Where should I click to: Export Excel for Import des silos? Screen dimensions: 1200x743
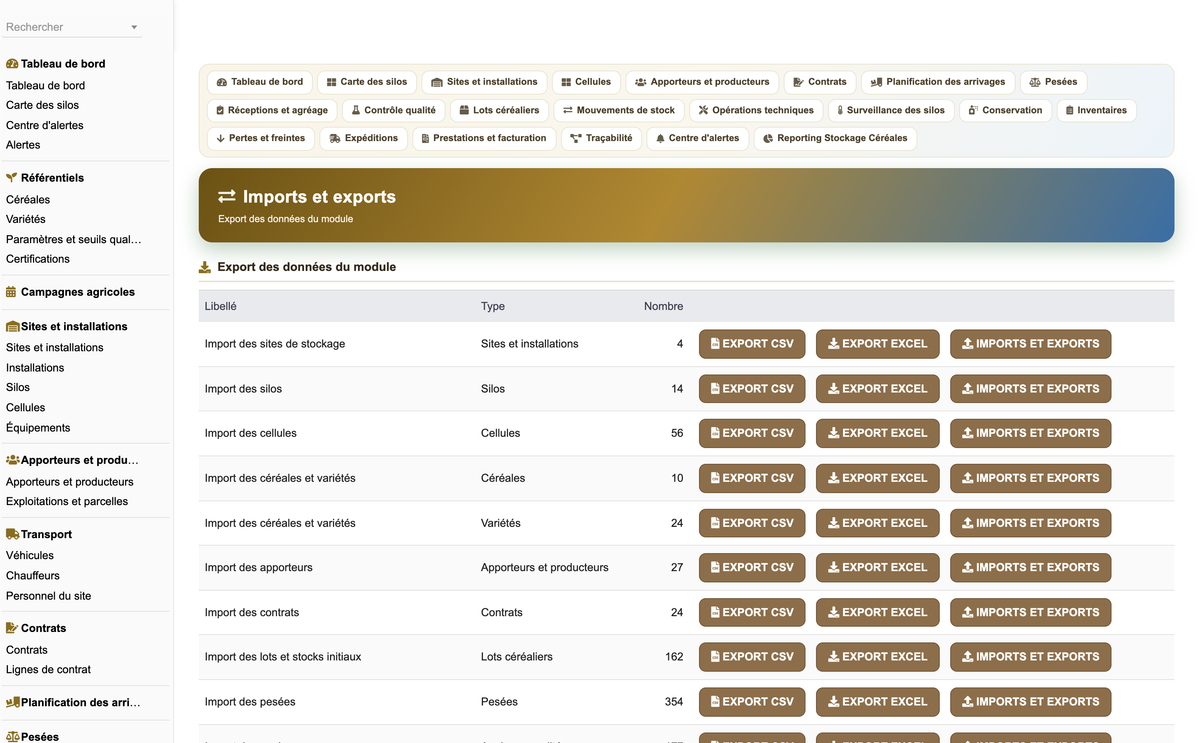pyautogui.click(x=878, y=389)
